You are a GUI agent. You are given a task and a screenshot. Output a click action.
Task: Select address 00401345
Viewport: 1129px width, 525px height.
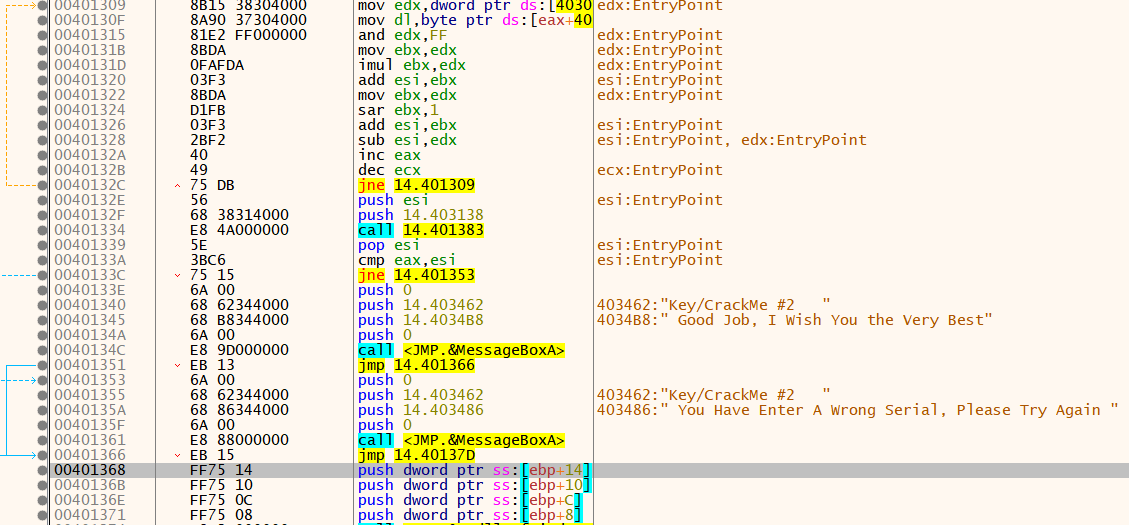click(x=89, y=320)
